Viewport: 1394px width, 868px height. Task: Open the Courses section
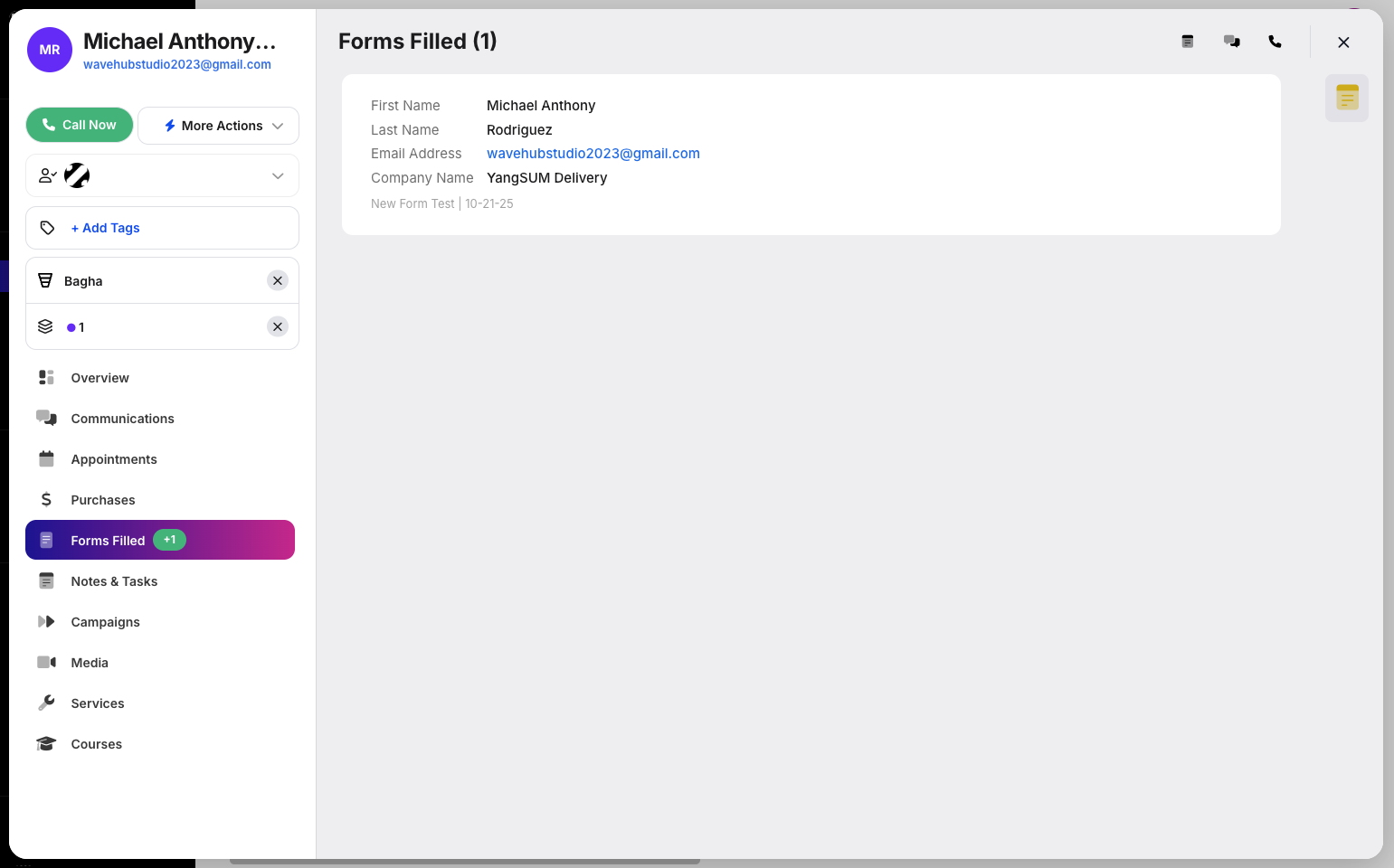pos(160,744)
